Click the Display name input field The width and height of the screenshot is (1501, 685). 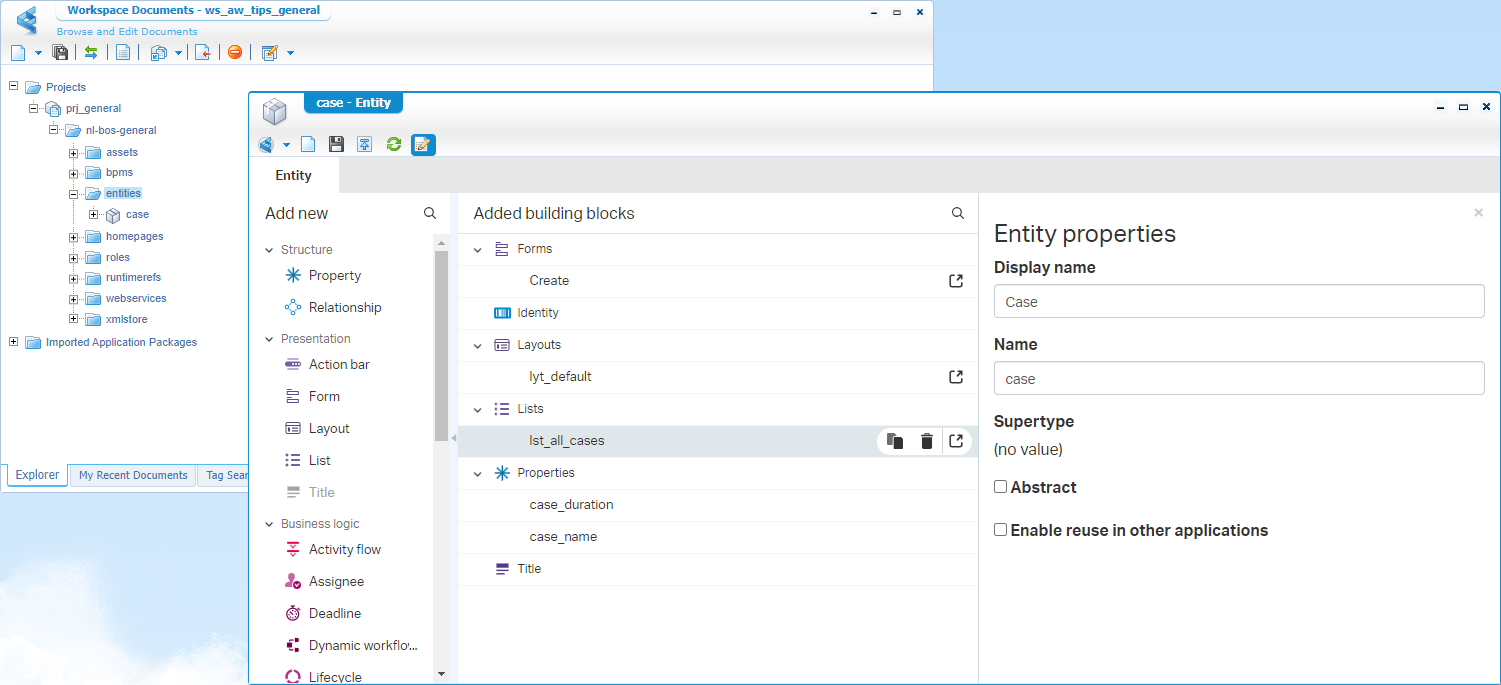[1238, 302]
